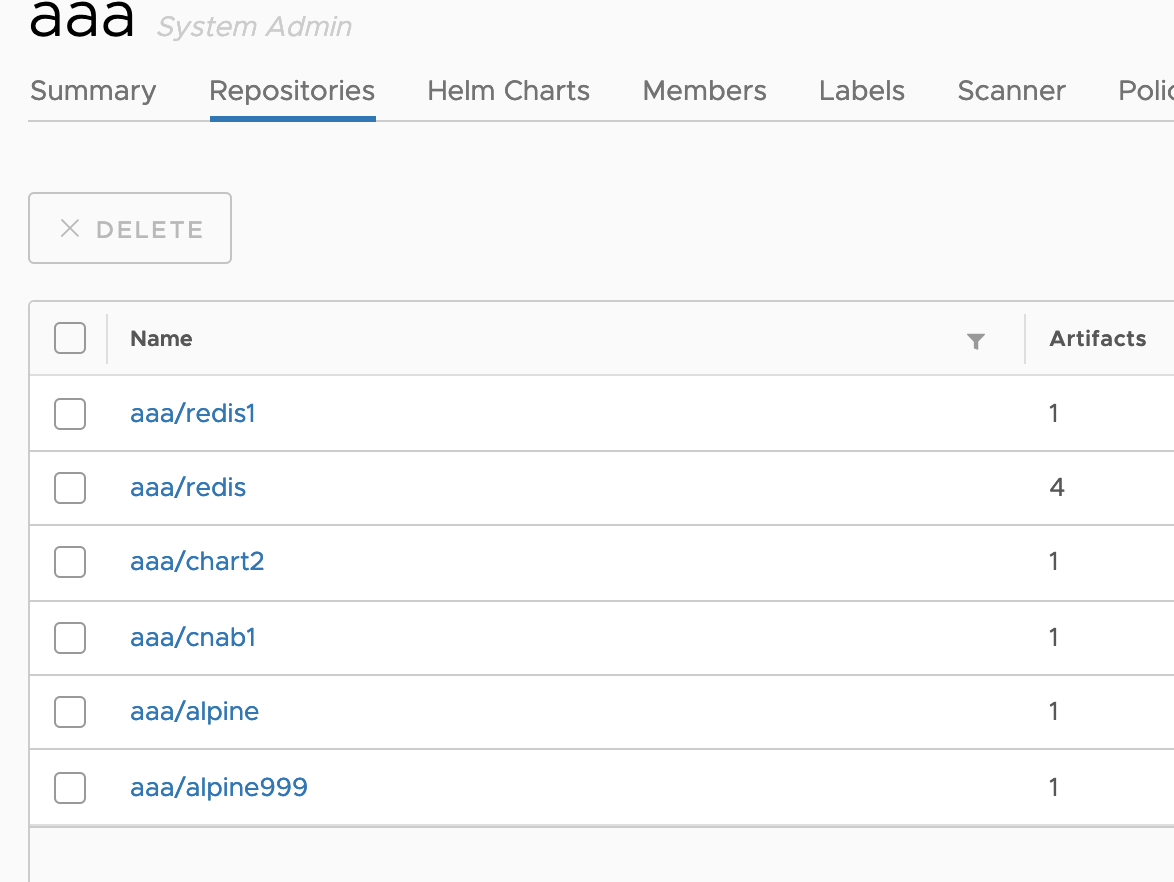Select all repositories with the header checkbox

click(x=69, y=338)
